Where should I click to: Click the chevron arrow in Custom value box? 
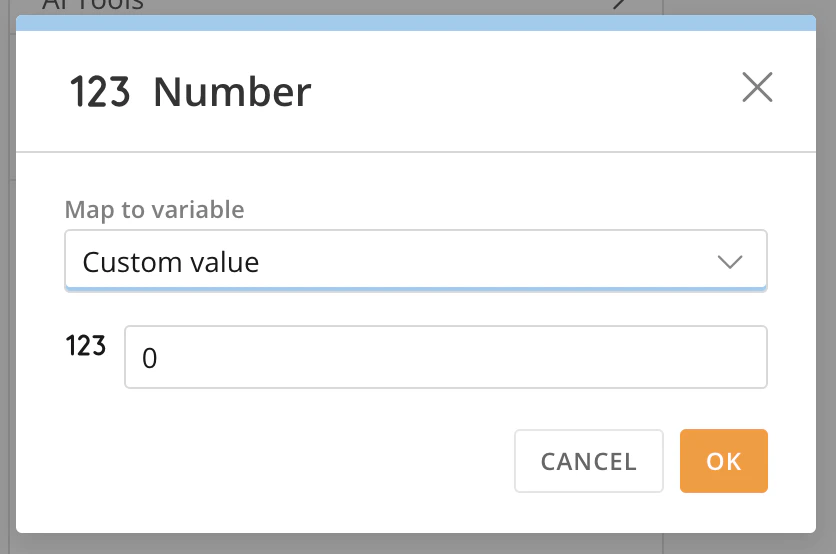pyautogui.click(x=730, y=262)
